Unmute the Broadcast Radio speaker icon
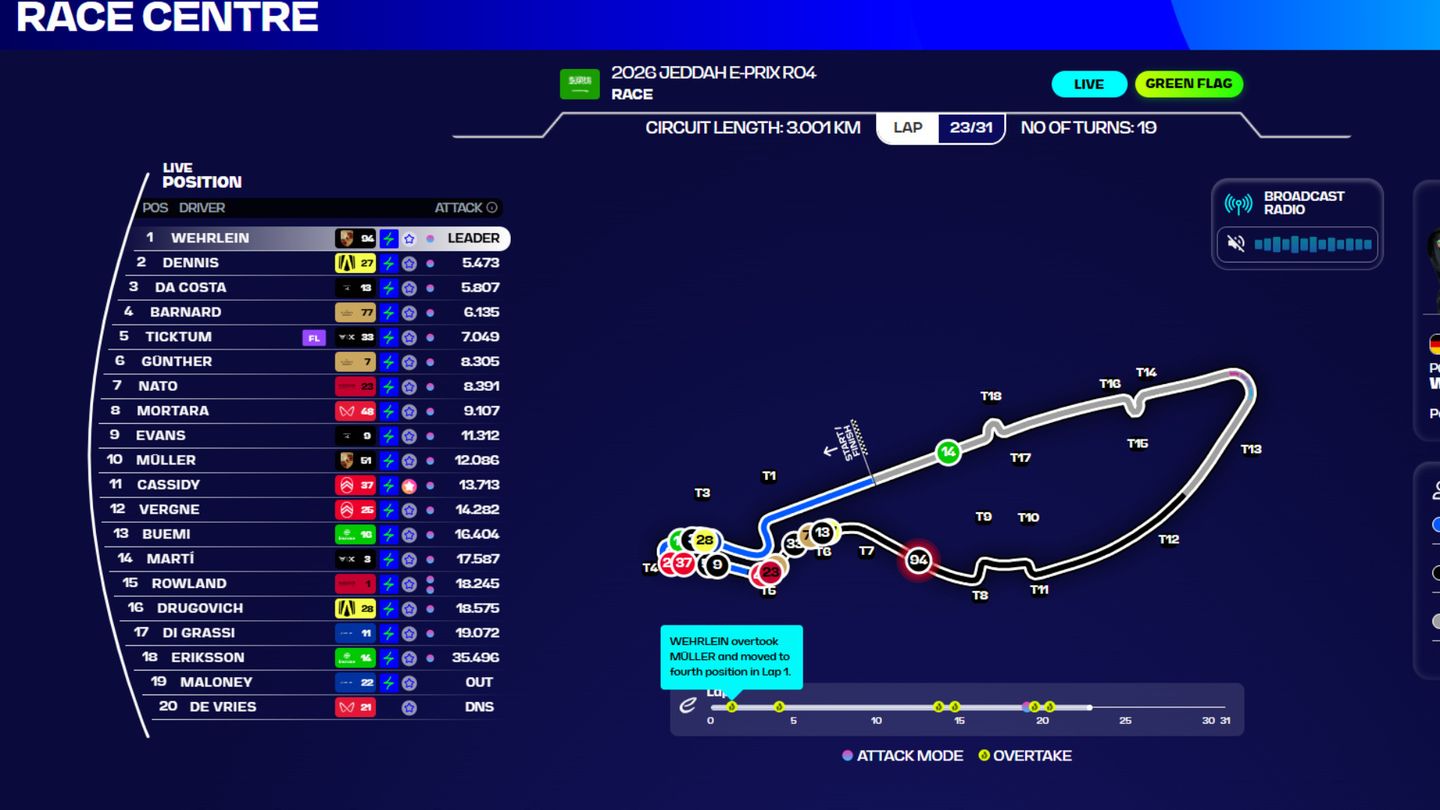The height and width of the screenshot is (810, 1440). 1236,244
